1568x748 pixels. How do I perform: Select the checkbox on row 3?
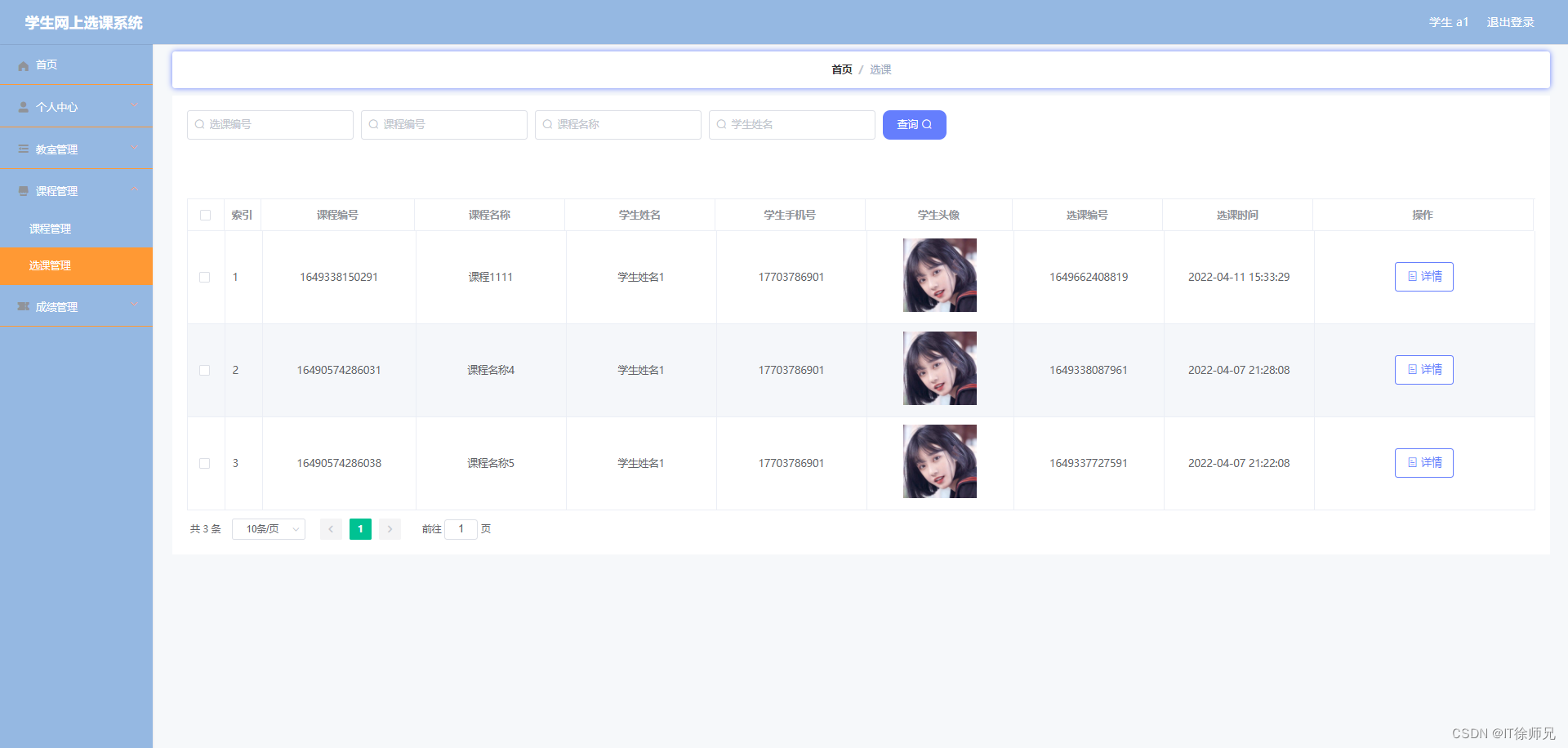[205, 463]
